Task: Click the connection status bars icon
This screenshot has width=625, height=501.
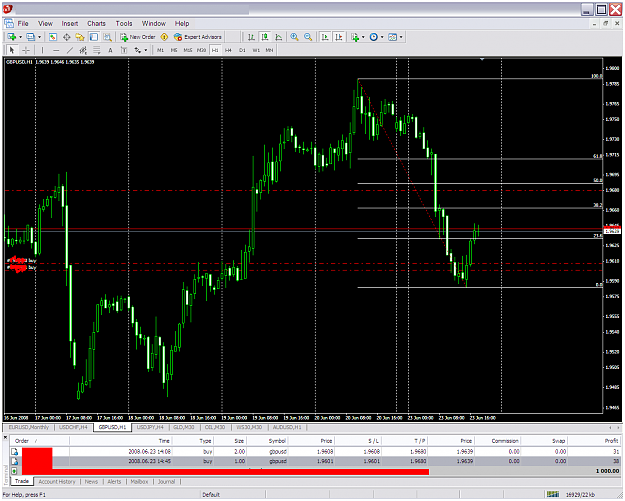Action: point(553,494)
